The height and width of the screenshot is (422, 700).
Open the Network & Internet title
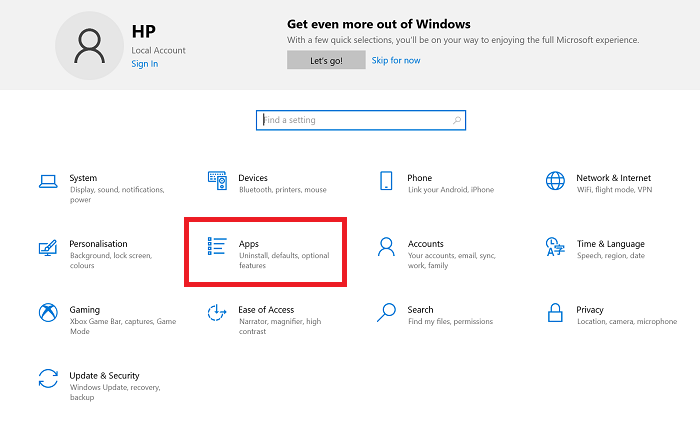coord(613,178)
